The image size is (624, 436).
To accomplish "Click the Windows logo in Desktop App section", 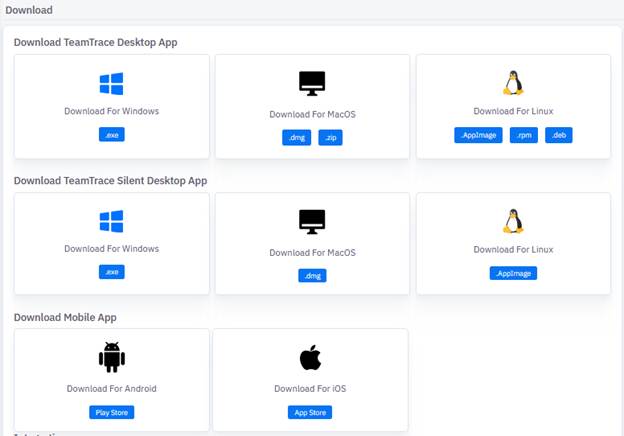I will 111,84.
